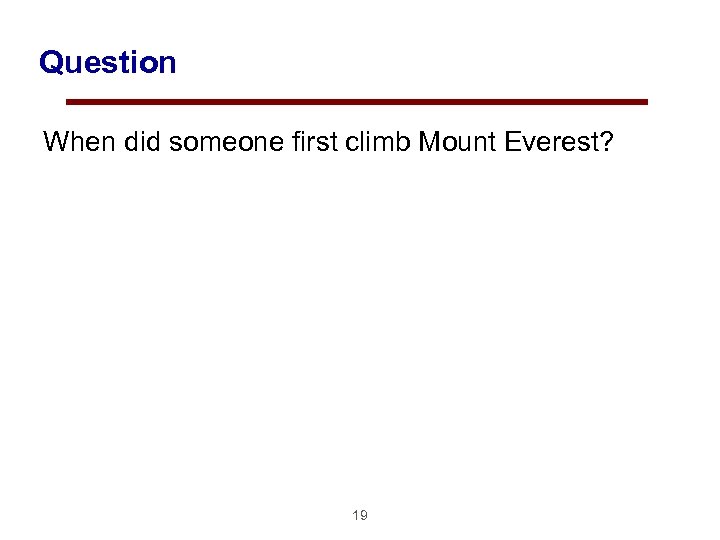
Task: Click the "Question" slide title
Action: click(107, 63)
